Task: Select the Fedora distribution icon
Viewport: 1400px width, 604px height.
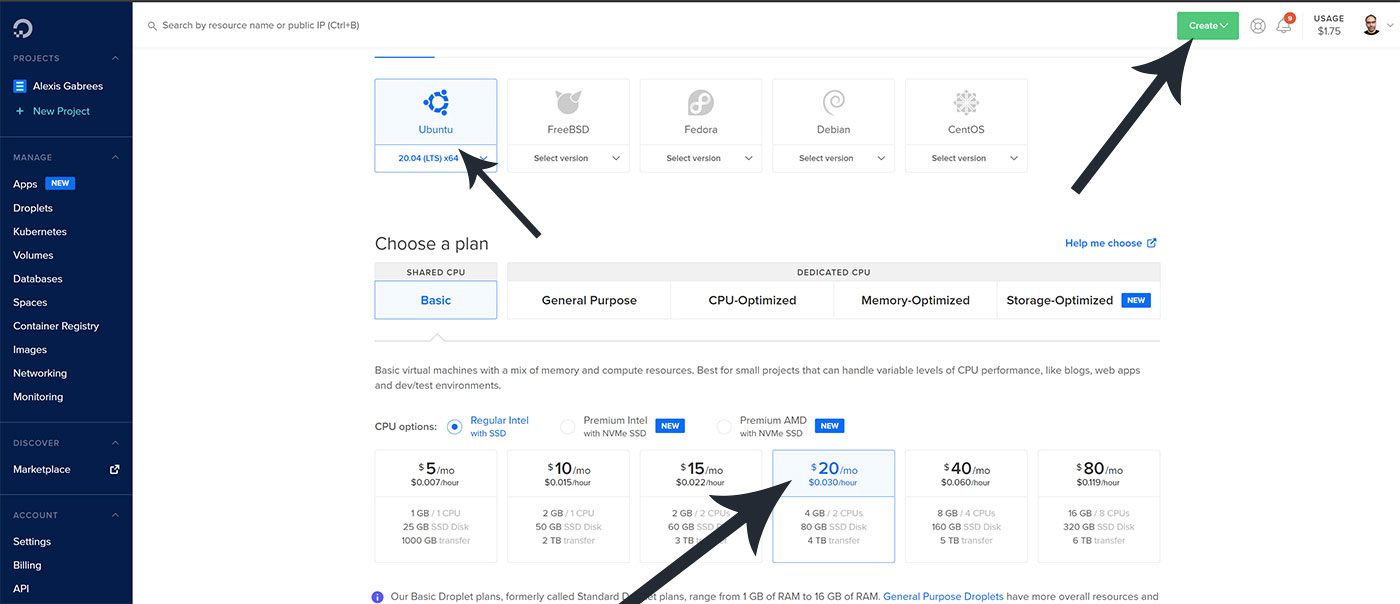Action: (700, 102)
